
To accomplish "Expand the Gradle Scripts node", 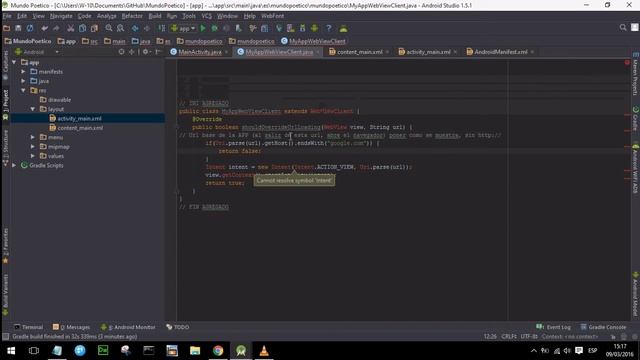I will point(14,165).
